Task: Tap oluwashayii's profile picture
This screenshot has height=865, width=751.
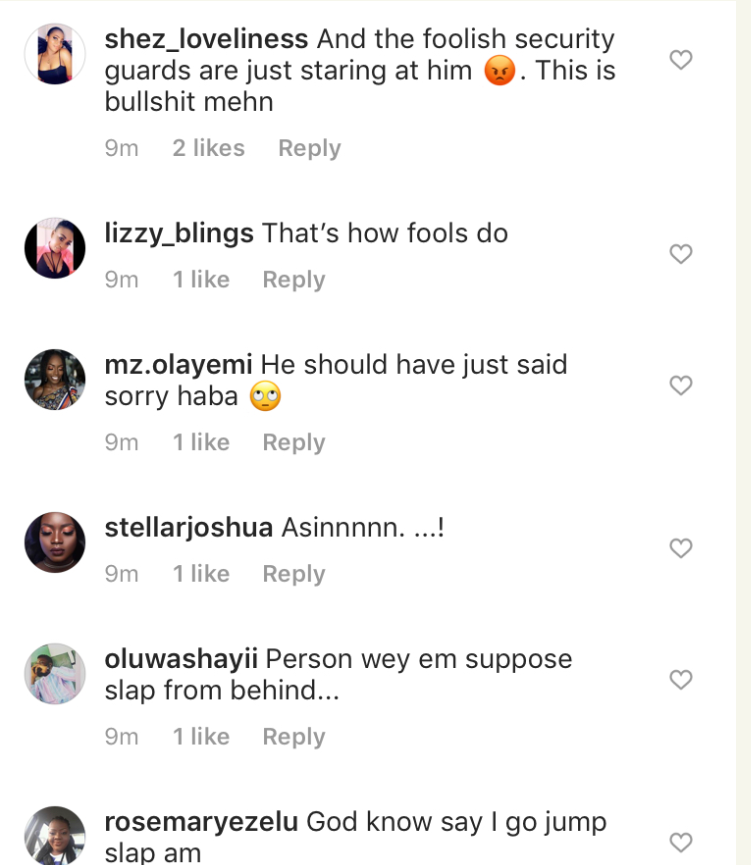Action: (54, 673)
